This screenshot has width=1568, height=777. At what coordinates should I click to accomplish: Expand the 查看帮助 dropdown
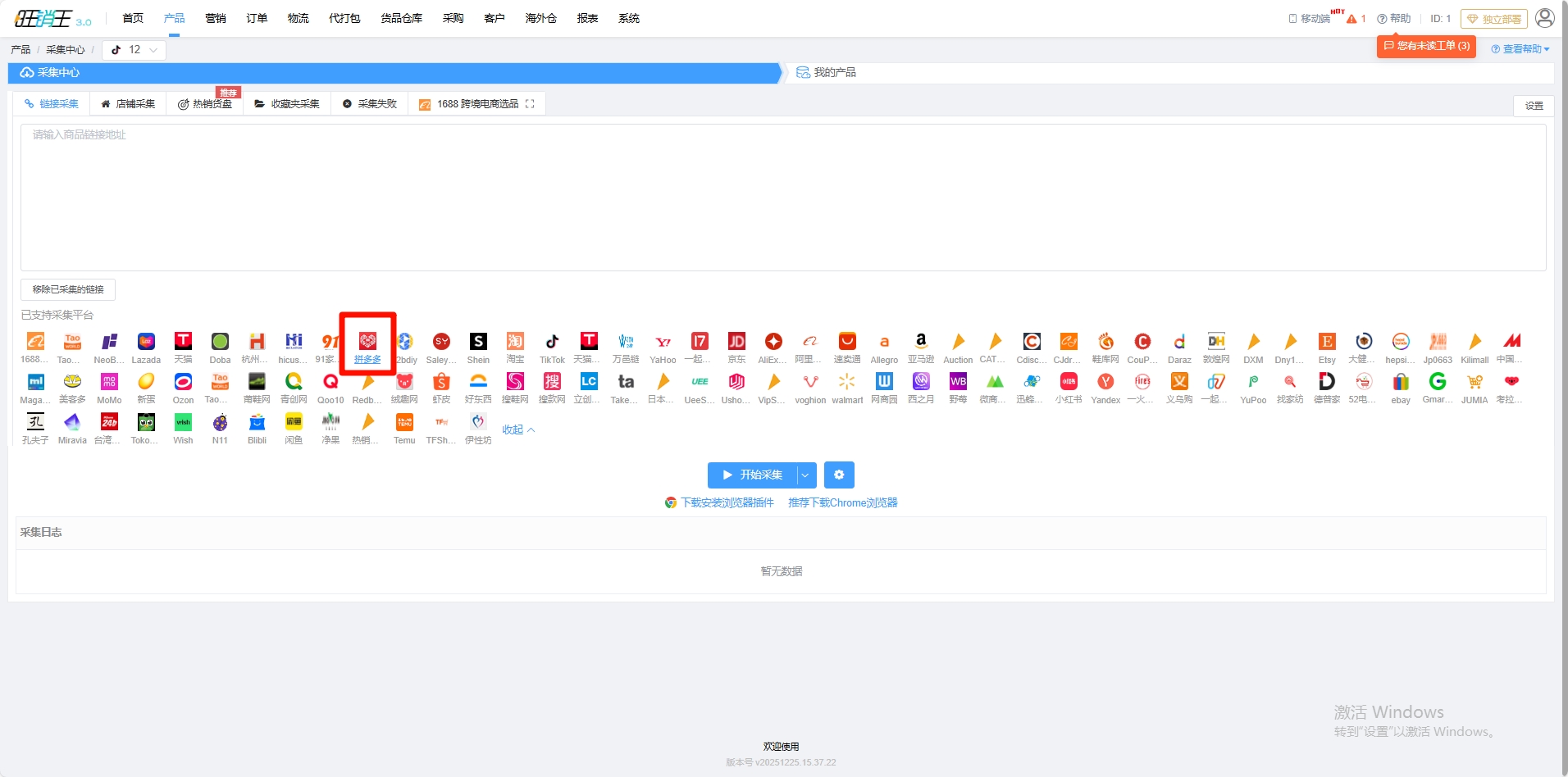pos(1520,49)
